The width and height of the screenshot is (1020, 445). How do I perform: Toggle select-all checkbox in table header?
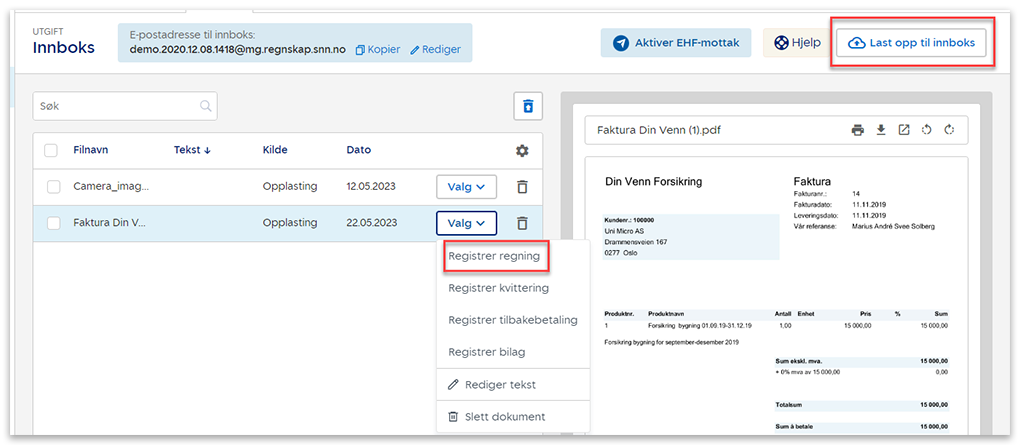pos(52,150)
